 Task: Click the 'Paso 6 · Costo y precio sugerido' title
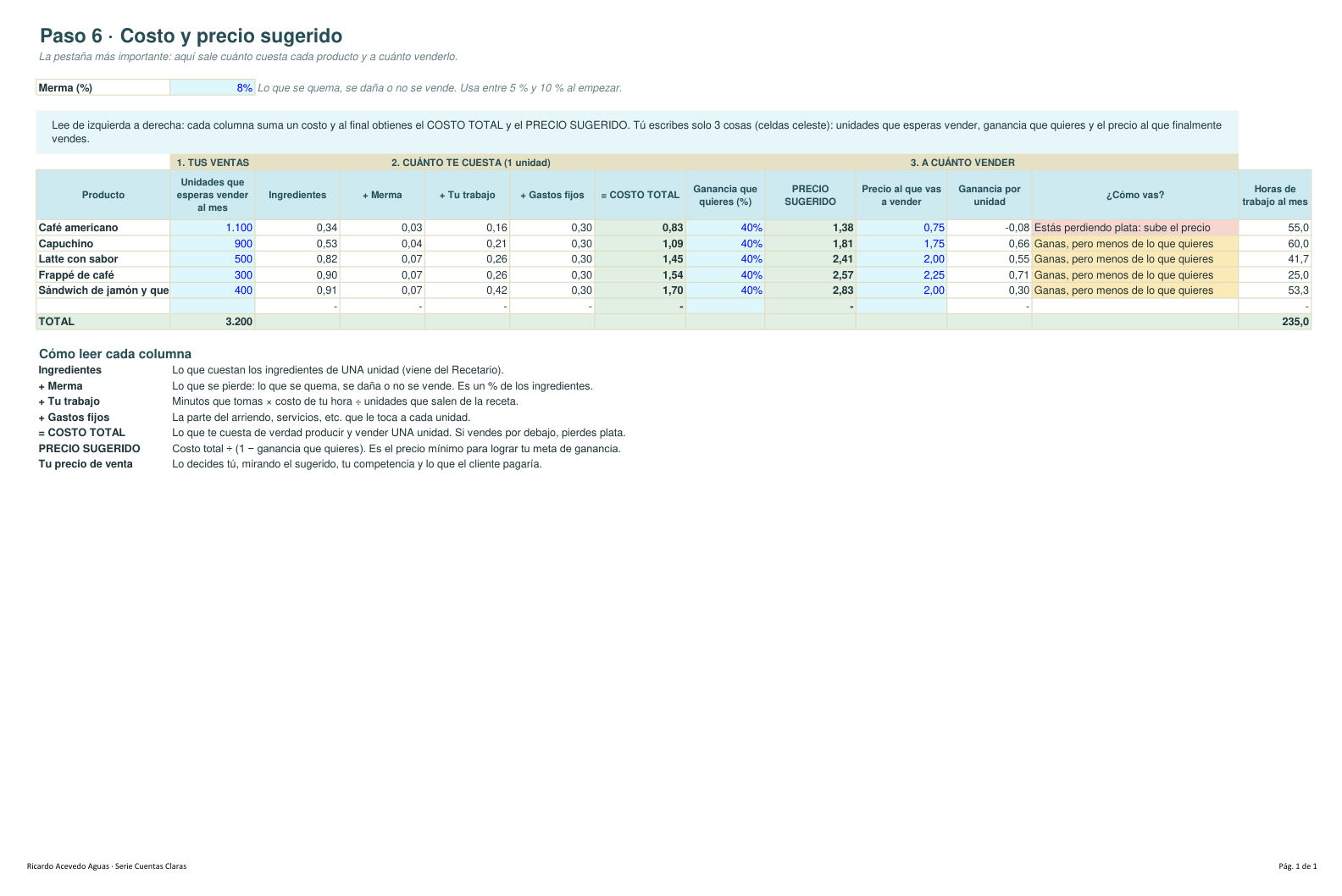191,36
